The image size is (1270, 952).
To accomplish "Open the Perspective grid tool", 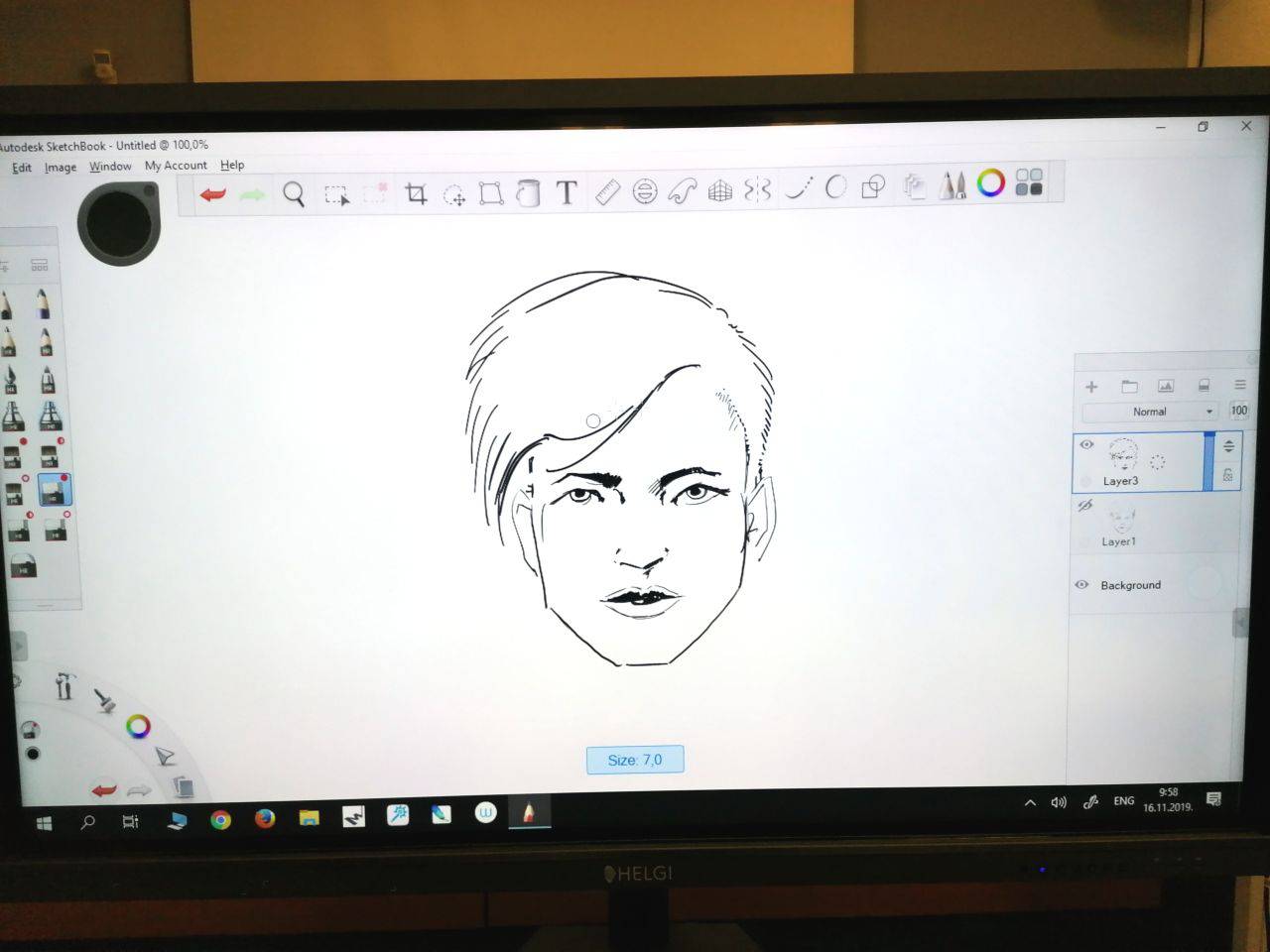I will [x=720, y=190].
